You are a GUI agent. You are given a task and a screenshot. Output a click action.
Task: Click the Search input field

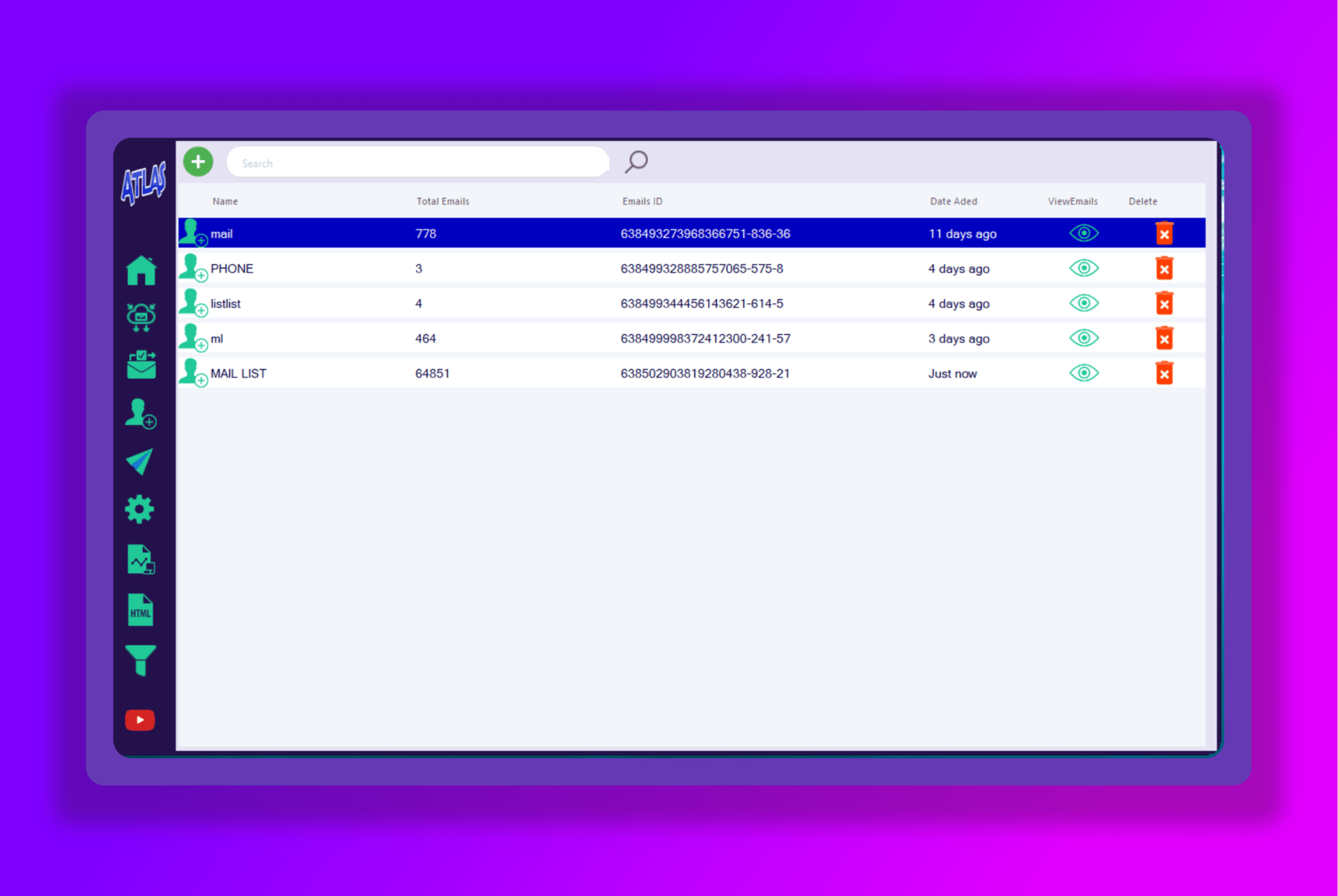pos(418,163)
